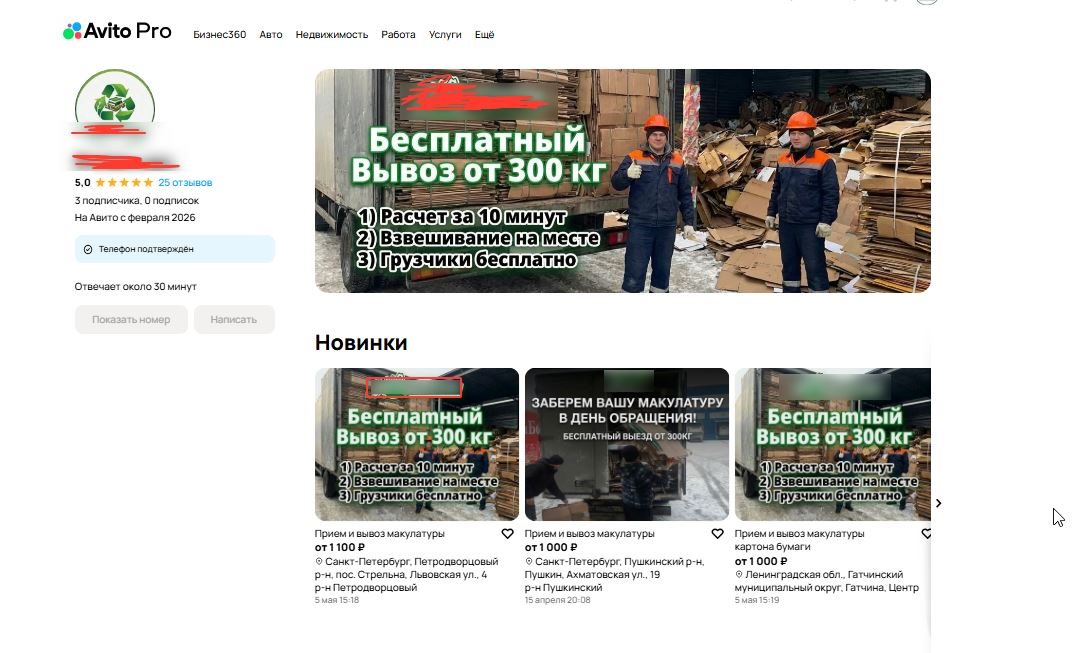Viewport: 1088px width, 653px height.
Task: Click the 5 мая 15:19 date
Action: (757, 600)
